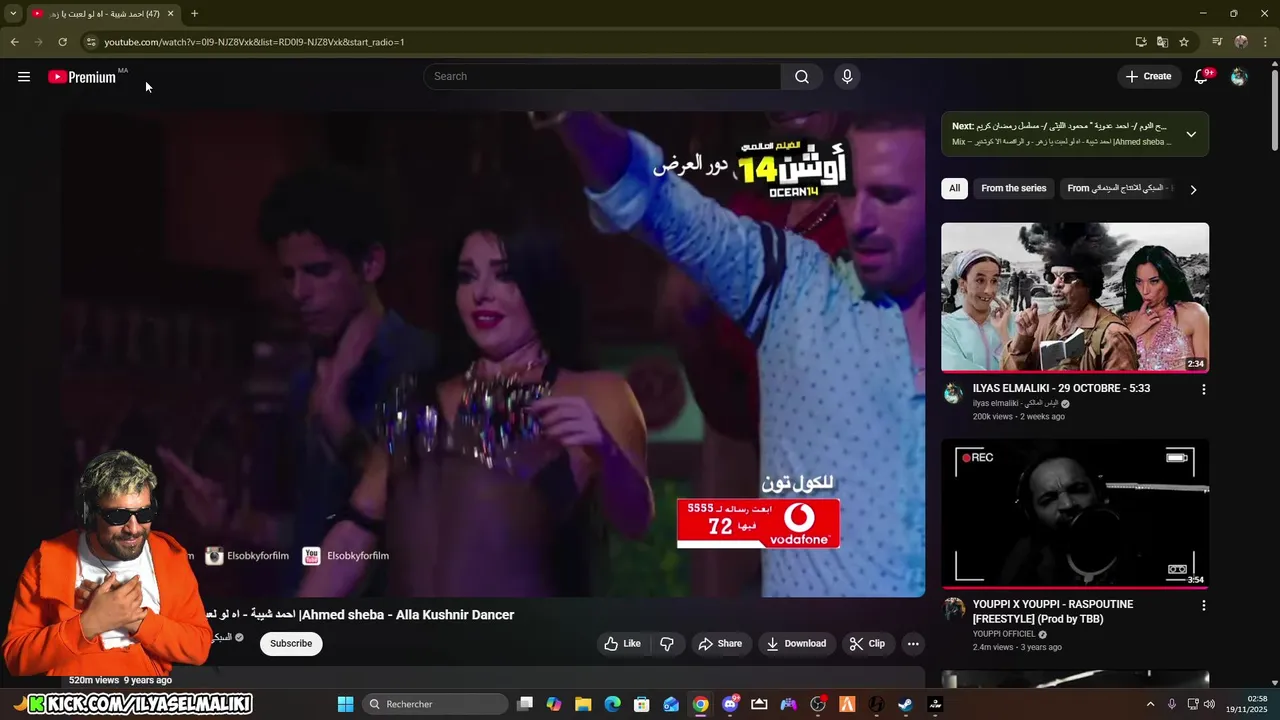Viewport: 1280px width, 720px height.
Task: Open options for ILYAS ELMALIKI video
Action: click(1203, 389)
